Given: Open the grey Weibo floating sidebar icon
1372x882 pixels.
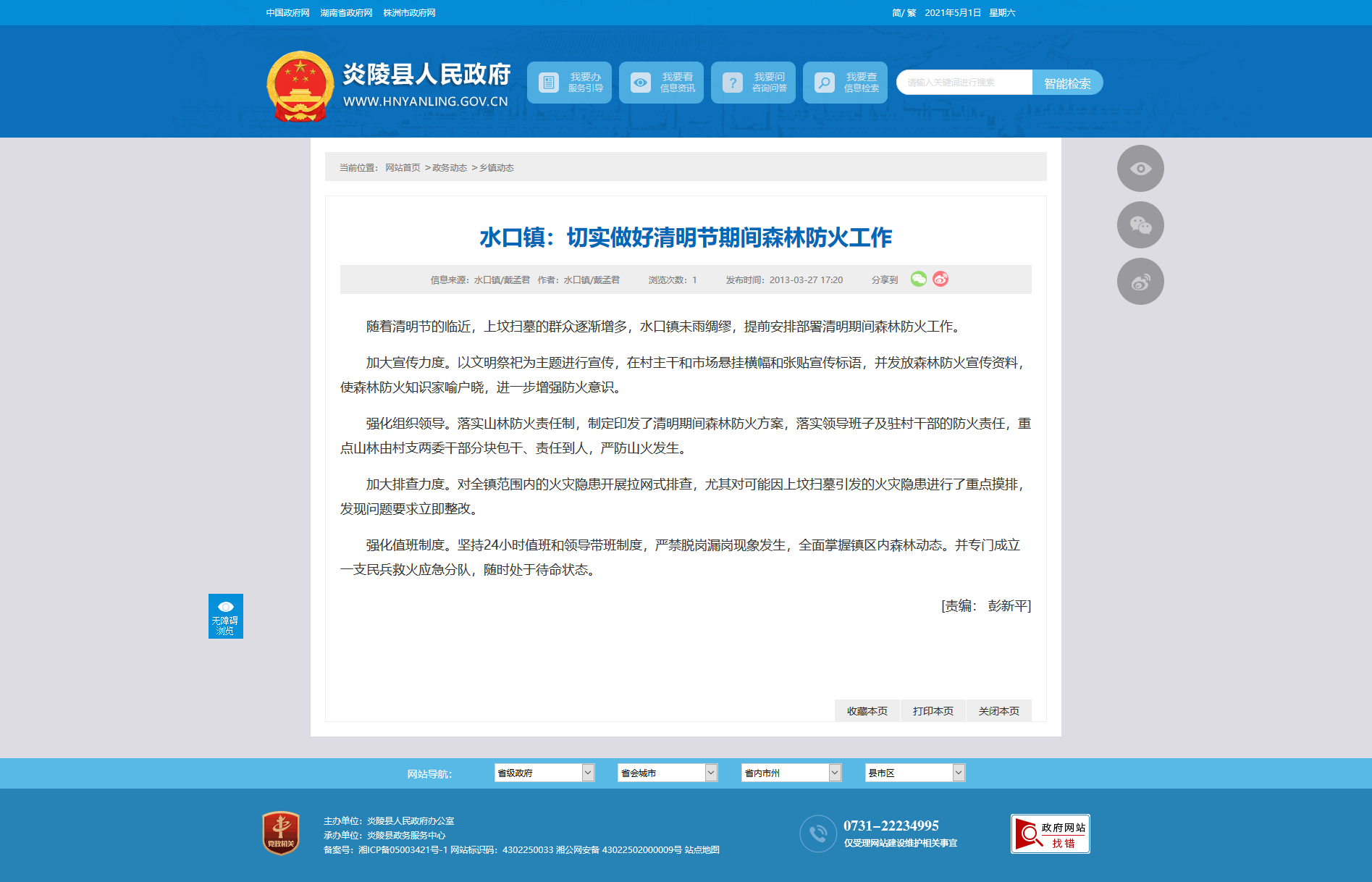Looking at the screenshot, I should [1140, 282].
